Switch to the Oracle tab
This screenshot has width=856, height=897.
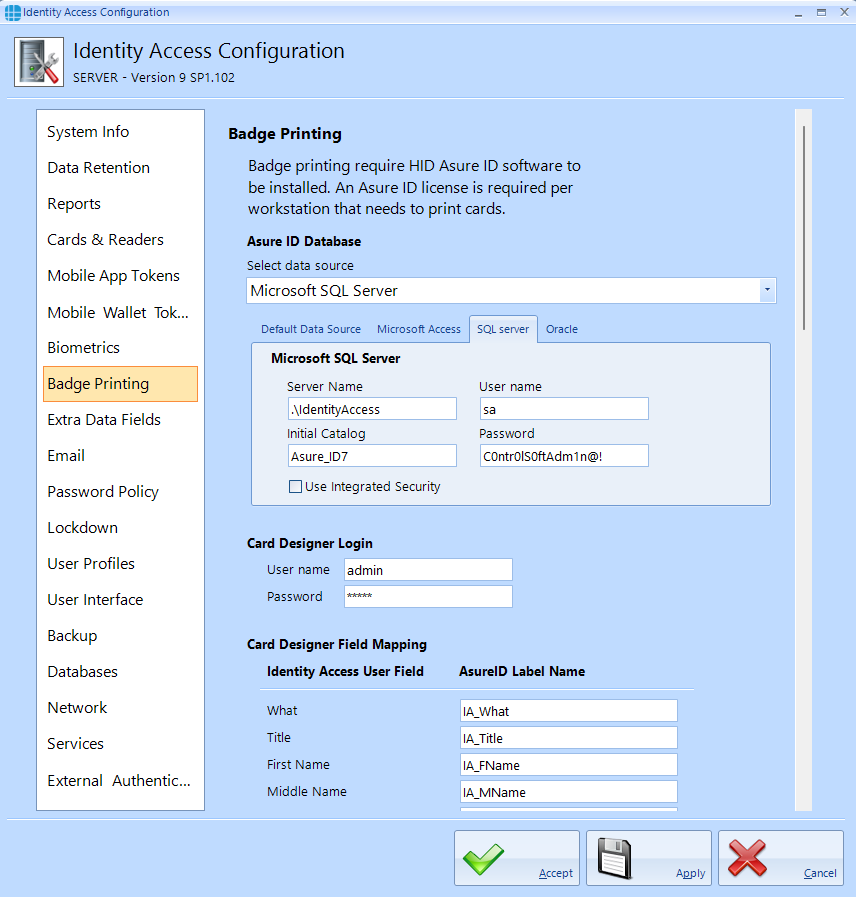click(x=561, y=330)
